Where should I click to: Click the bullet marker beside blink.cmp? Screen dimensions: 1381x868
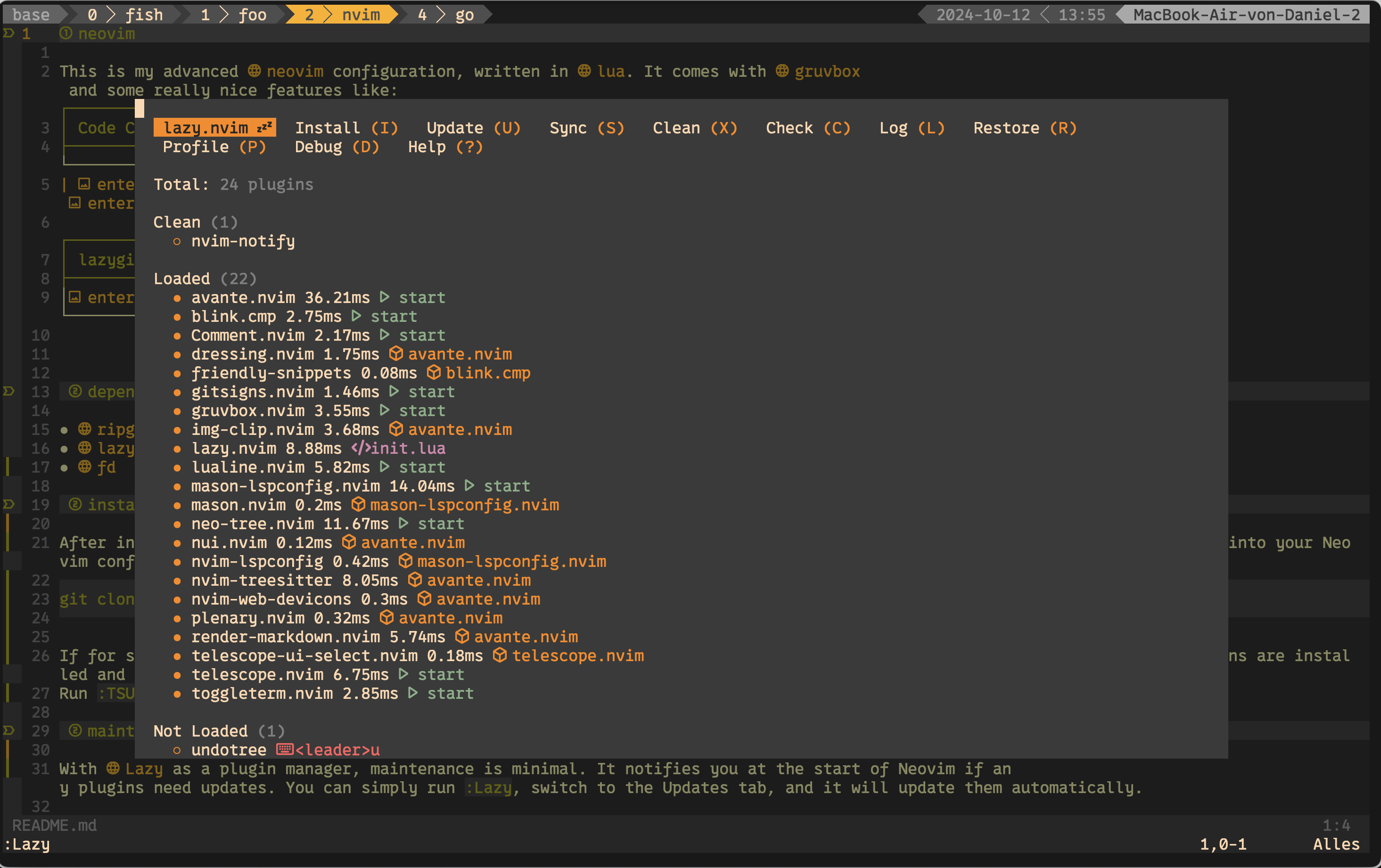[177, 317]
